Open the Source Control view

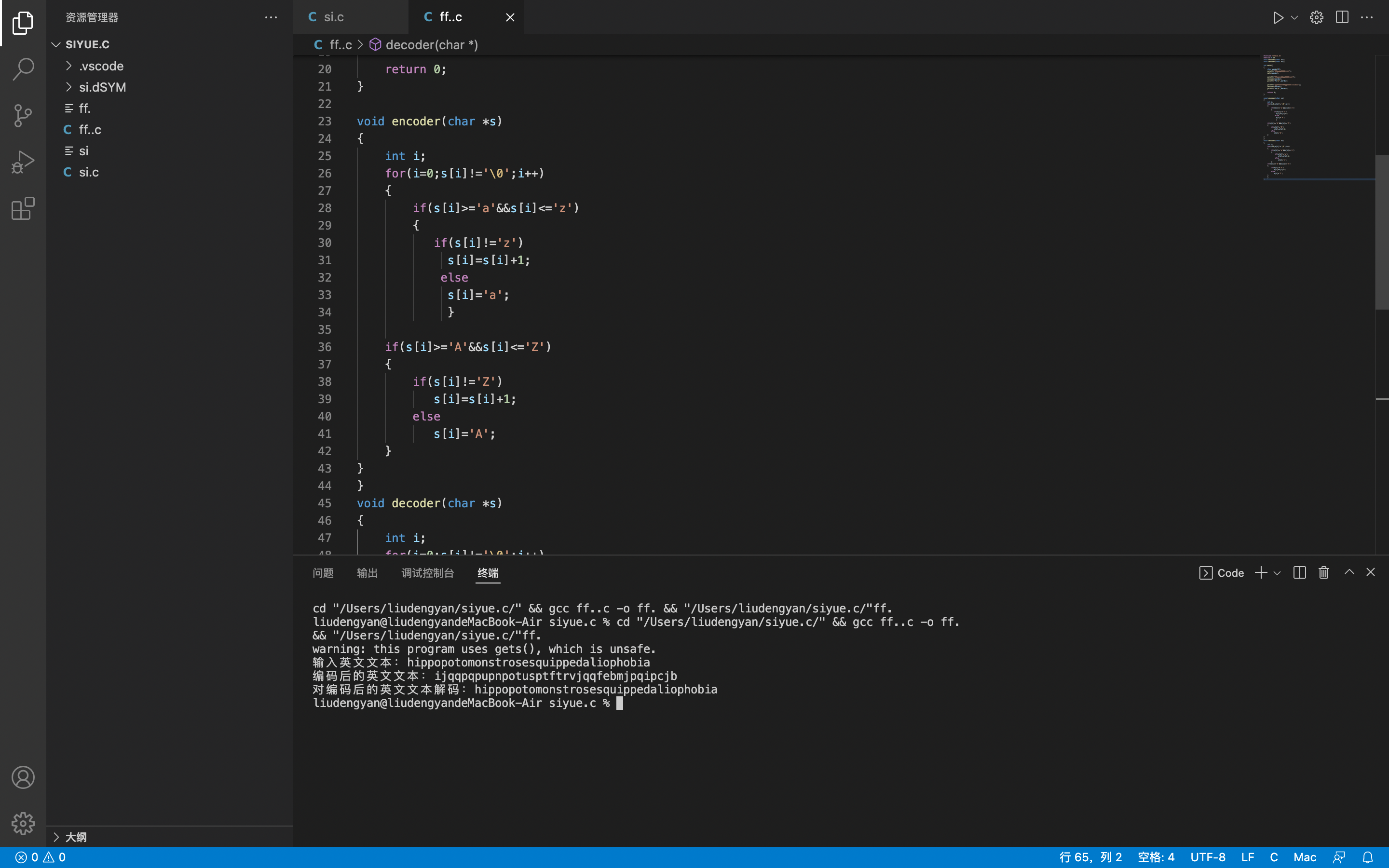click(23, 115)
